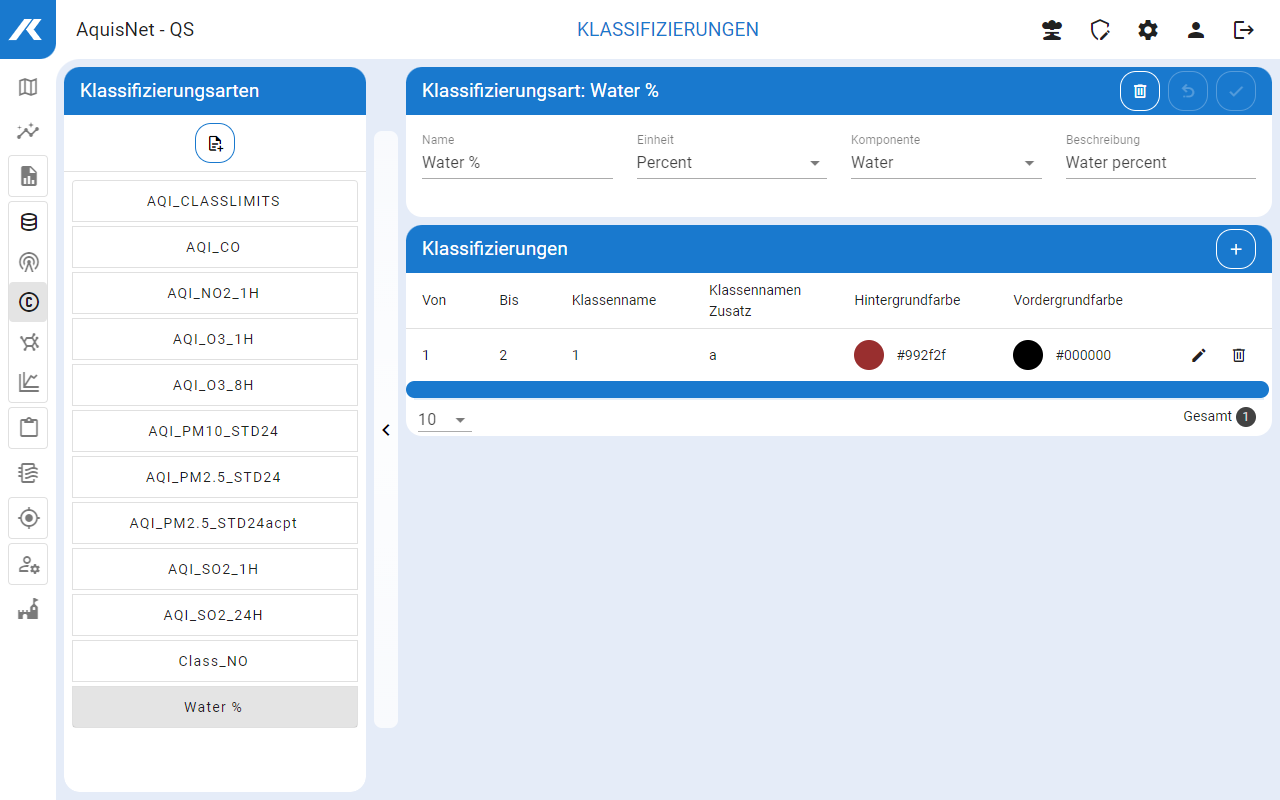Expand the Einheit Percent dropdown
Screen dimensions: 1280x800
coord(814,163)
